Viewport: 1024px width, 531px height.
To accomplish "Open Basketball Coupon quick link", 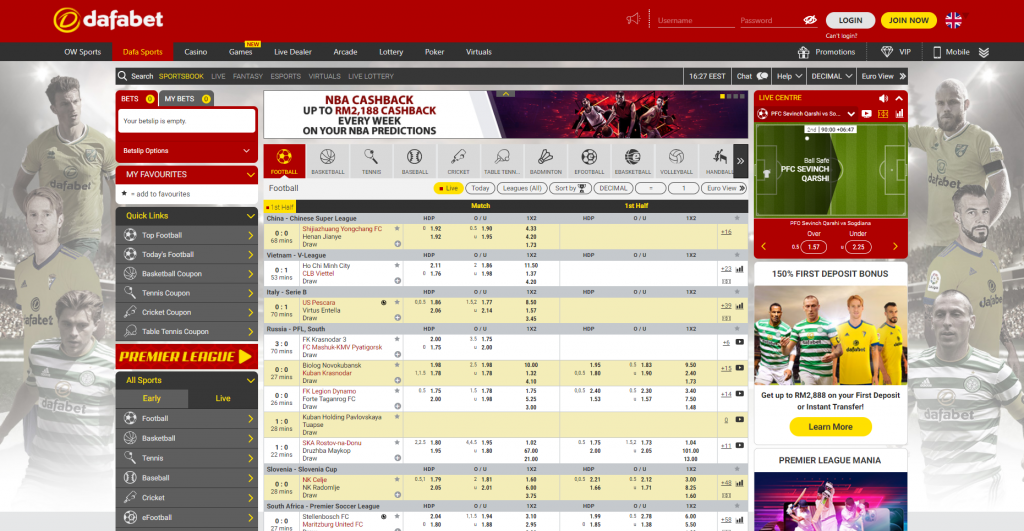I will pyautogui.click(x=187, y=274).
